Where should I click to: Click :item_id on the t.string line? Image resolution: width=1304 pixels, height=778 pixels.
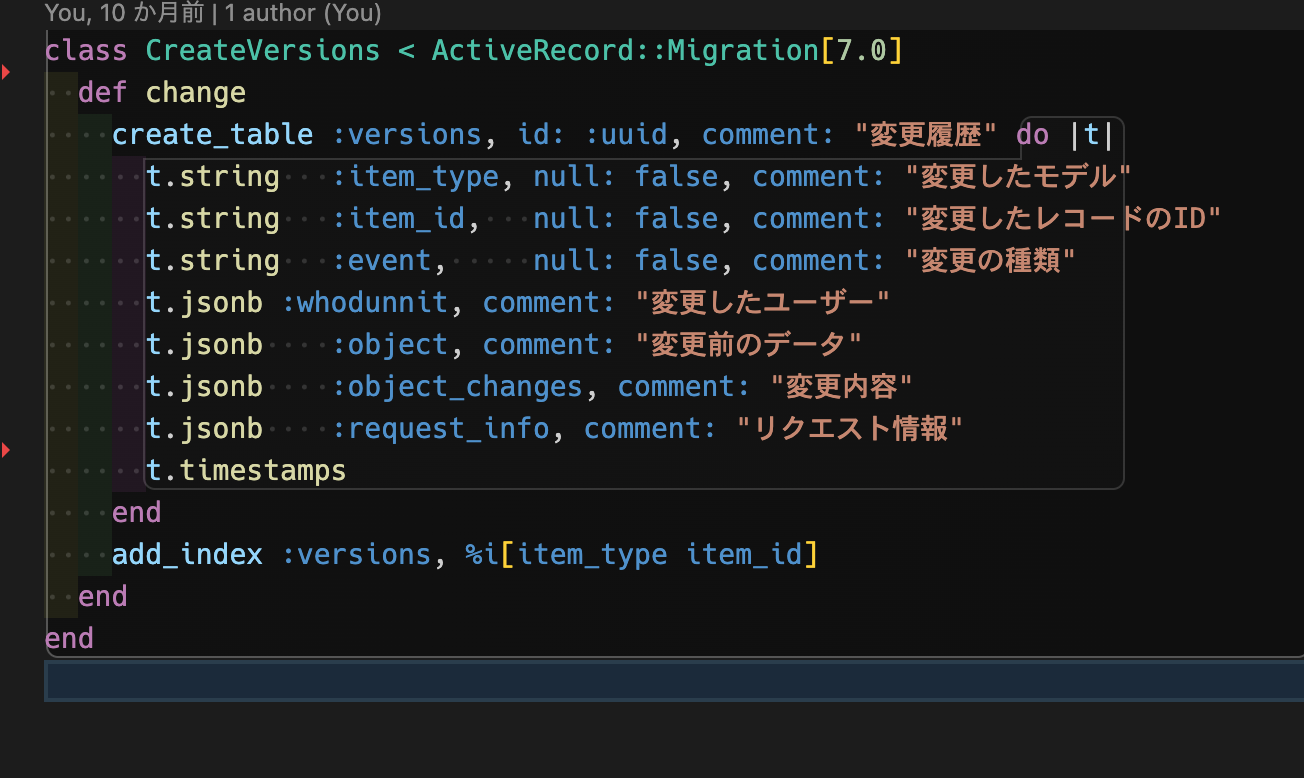click(398, 218)
